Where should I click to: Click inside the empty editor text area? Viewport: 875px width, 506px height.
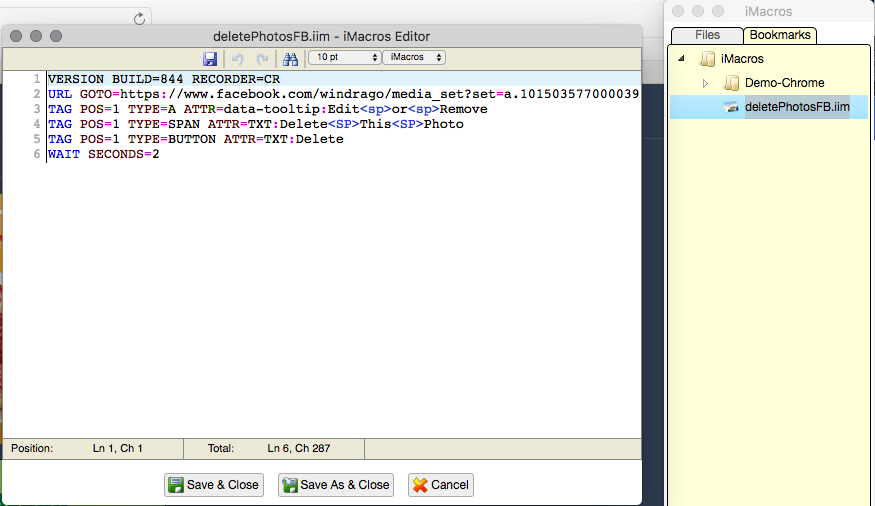click(343, 301)
